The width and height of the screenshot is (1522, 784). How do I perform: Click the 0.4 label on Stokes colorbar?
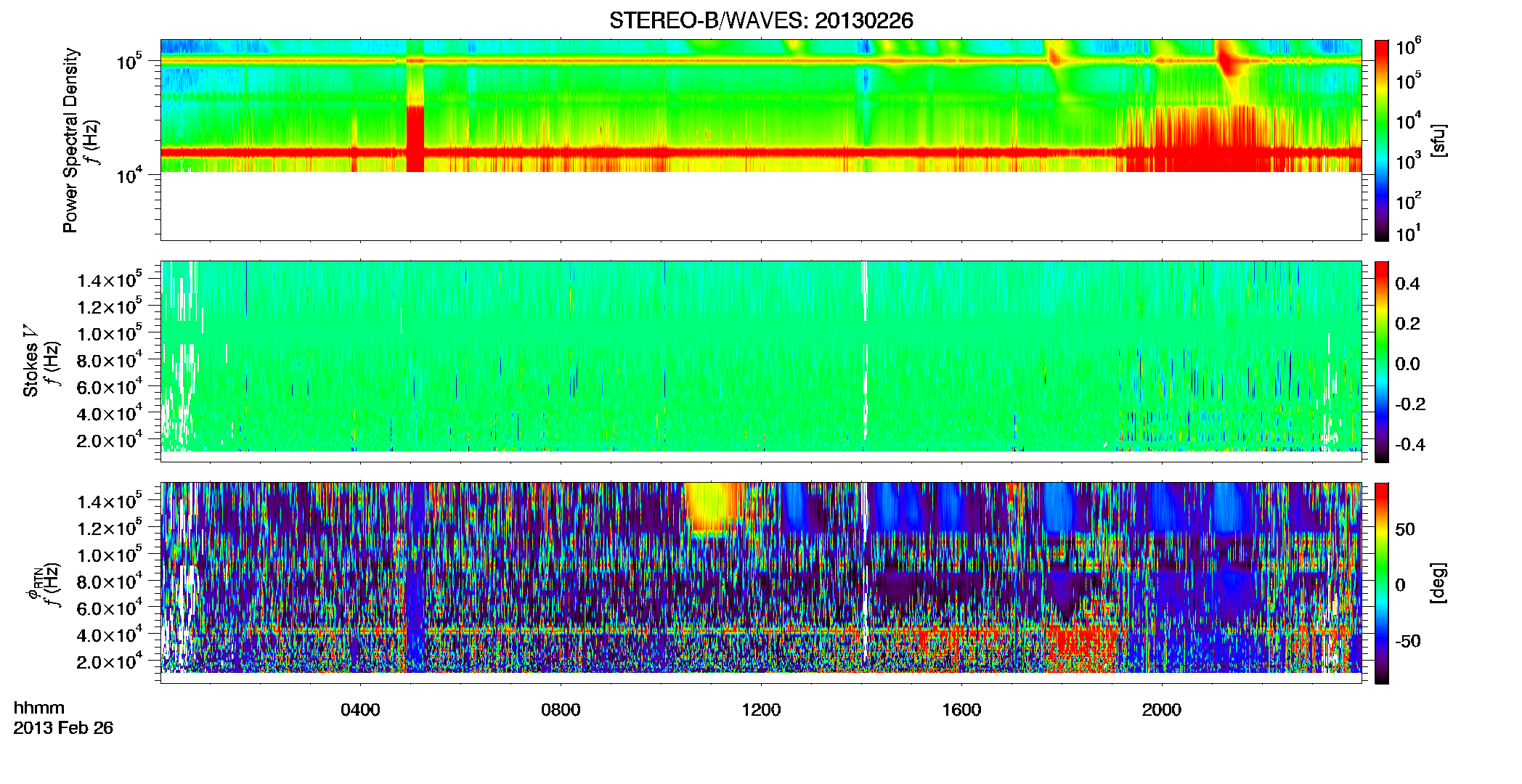[x=1407, y=284]
